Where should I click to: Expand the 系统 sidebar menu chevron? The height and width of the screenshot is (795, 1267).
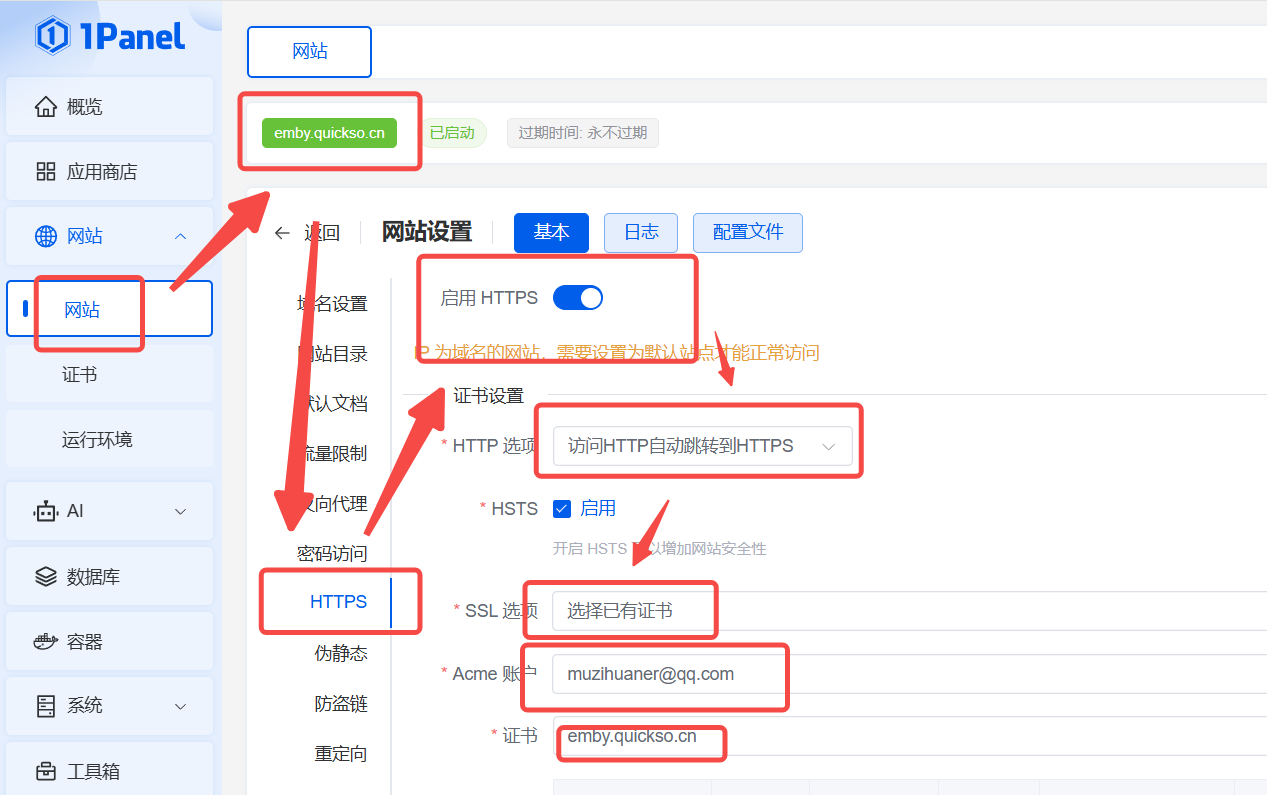[181, 706]
